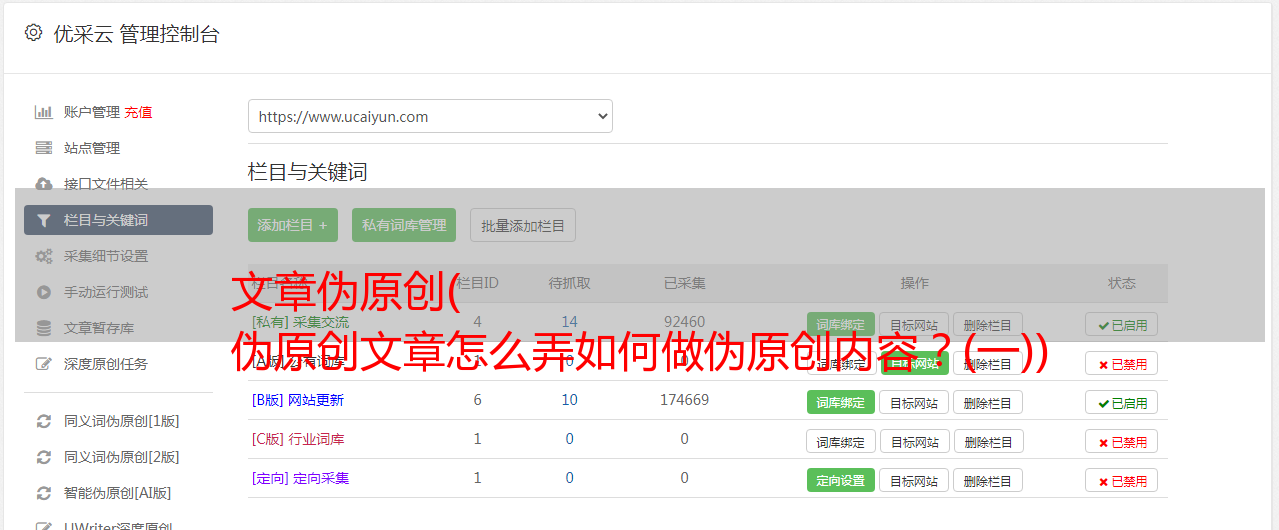Click 删除栏目 in the 网站更新 row

point(988,402)
